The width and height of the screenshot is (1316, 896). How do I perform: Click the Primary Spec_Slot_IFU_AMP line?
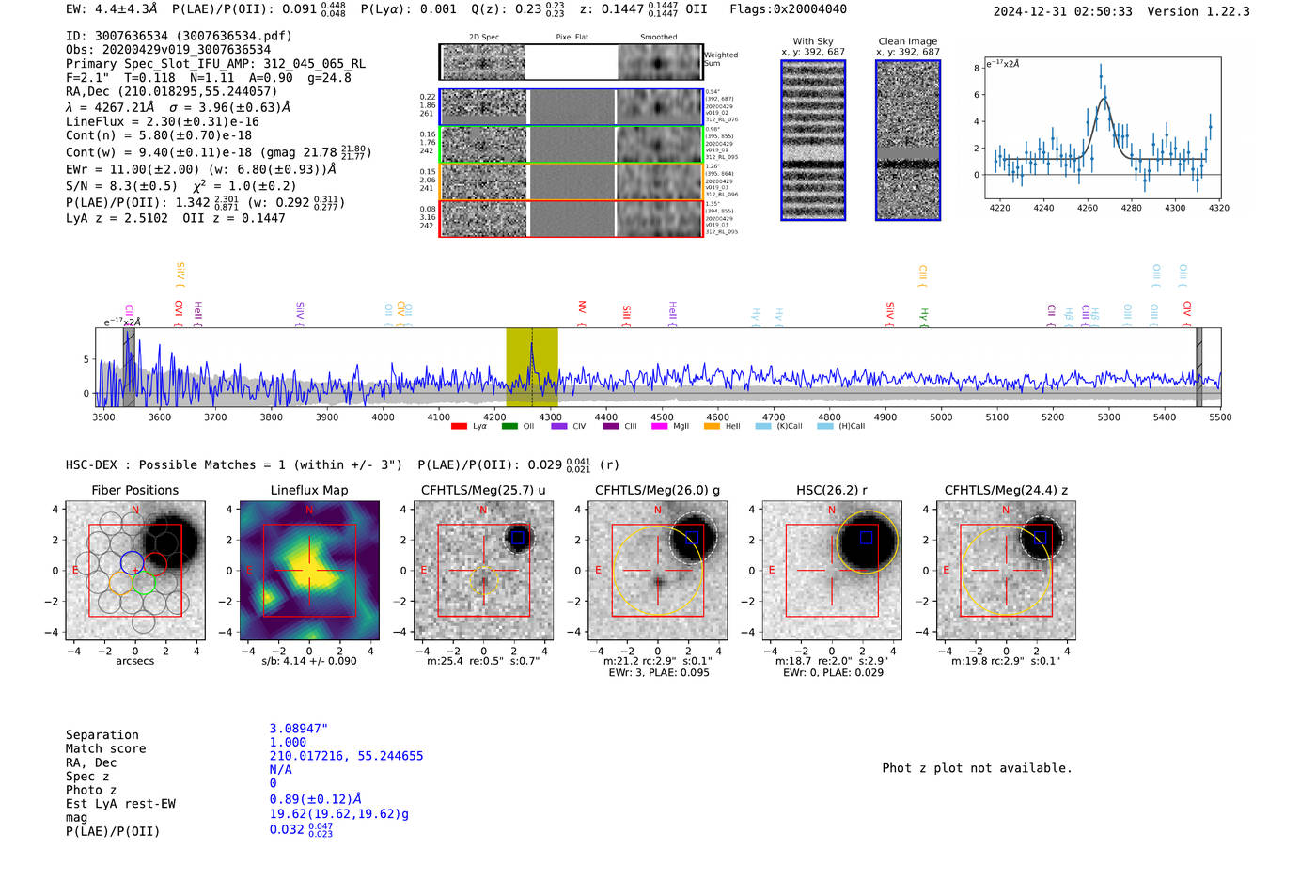[216, 64]
